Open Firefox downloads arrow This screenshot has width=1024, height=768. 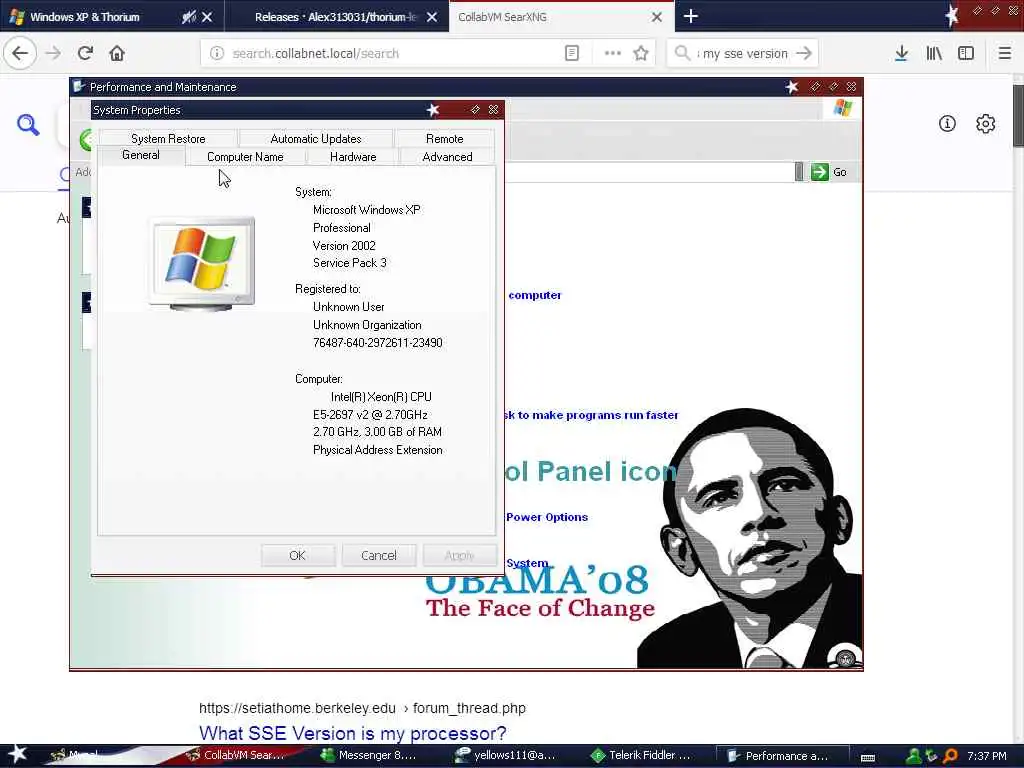tap(901, 53)
